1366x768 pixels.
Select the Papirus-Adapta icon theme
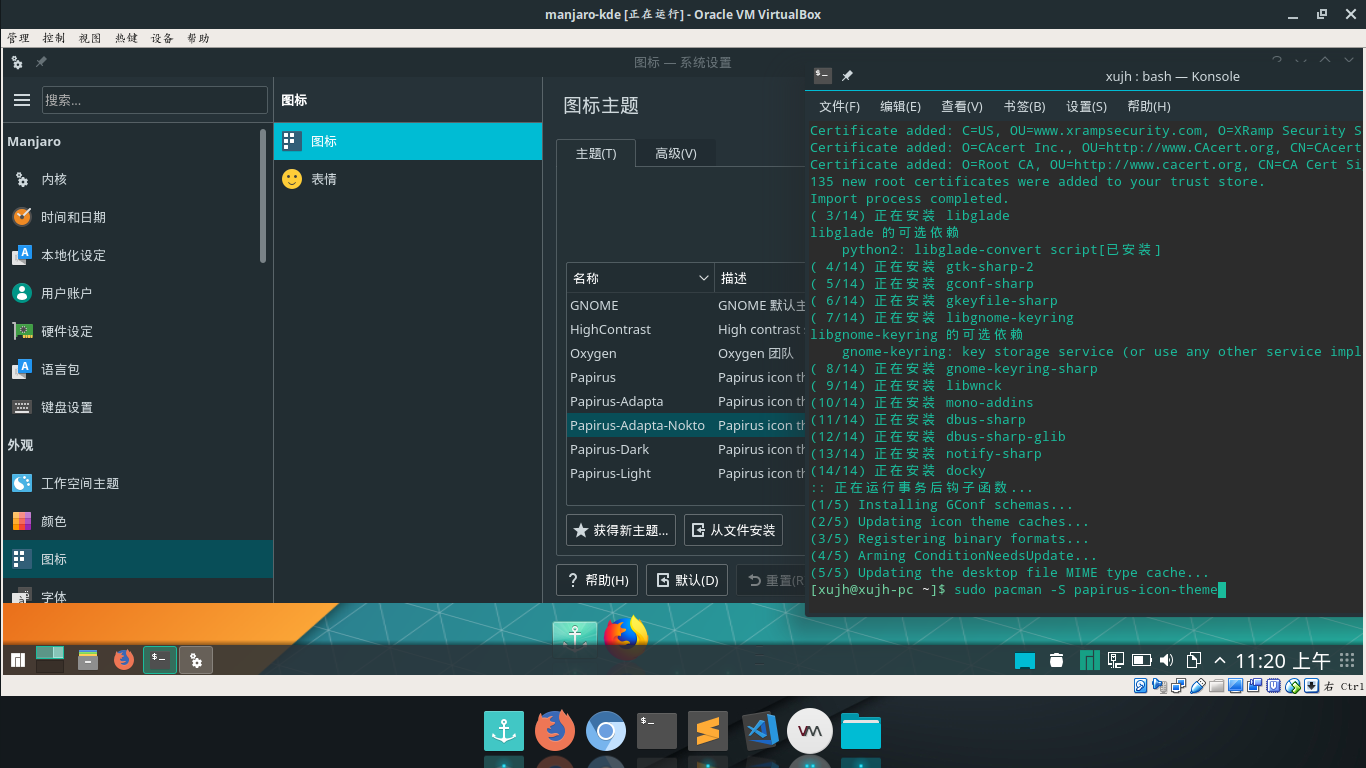tap(686, 402)
